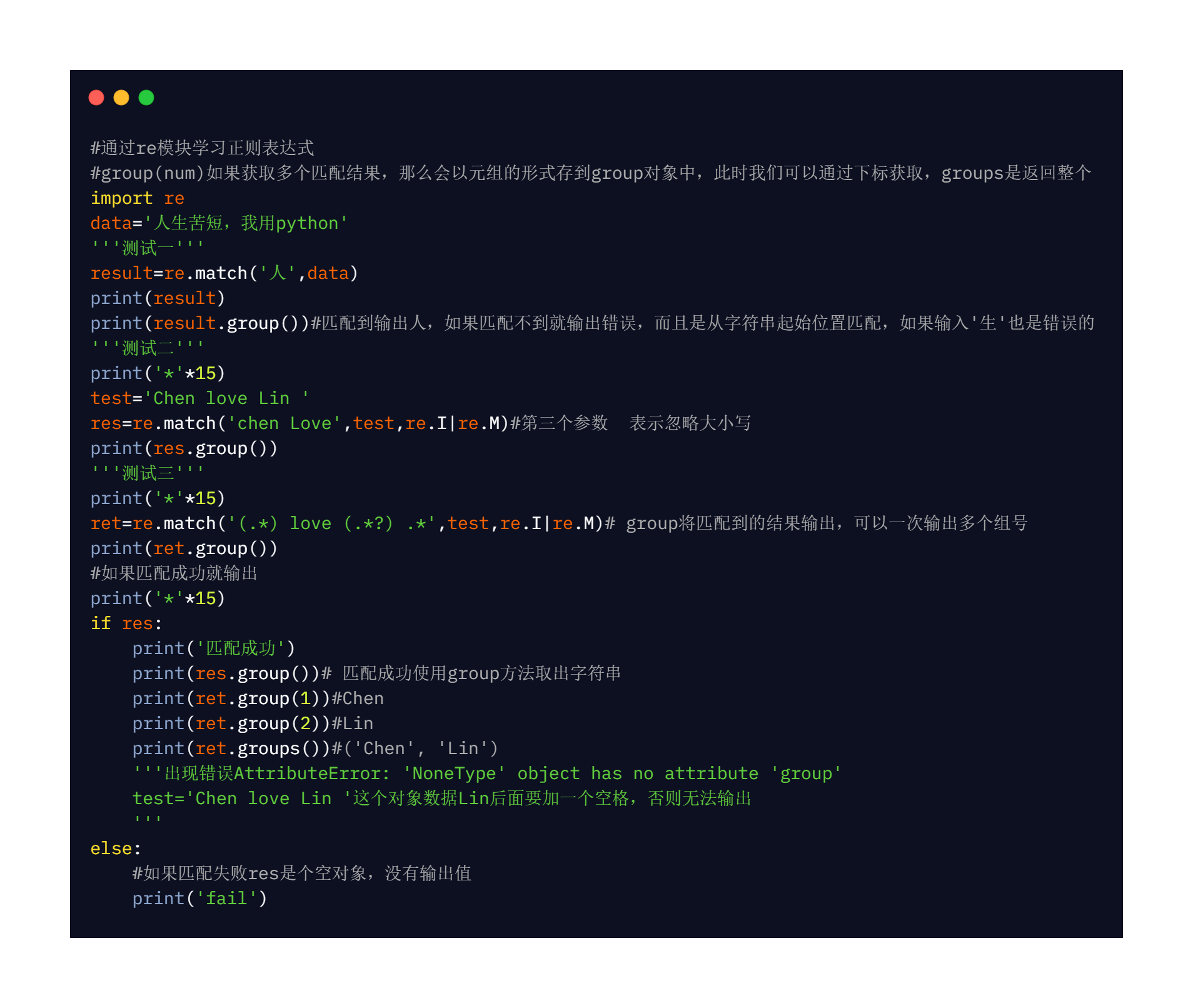1193x1008 pixels.
Task: Click the line print('匹配成功')
Action: tap(214, 648)
